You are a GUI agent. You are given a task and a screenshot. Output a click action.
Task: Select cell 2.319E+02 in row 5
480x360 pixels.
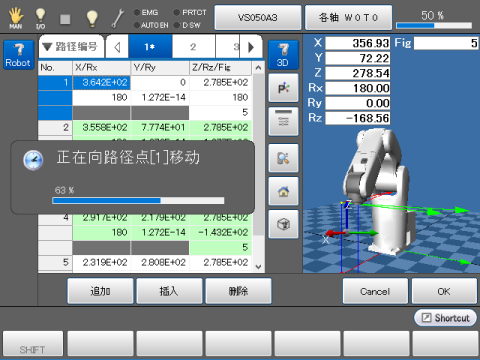pos(102,262)
